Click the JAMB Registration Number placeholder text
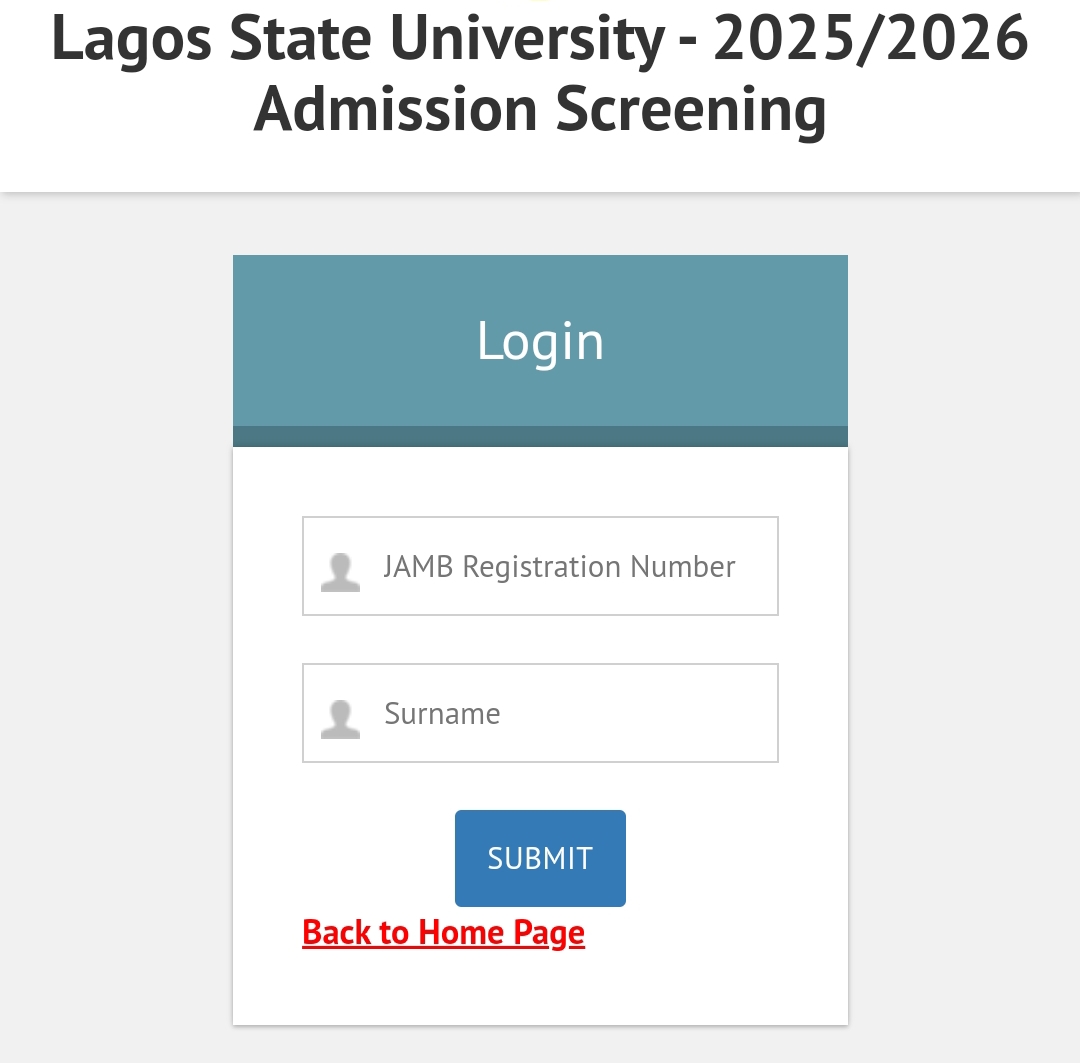The image size is (1080, 1063). 559,567
